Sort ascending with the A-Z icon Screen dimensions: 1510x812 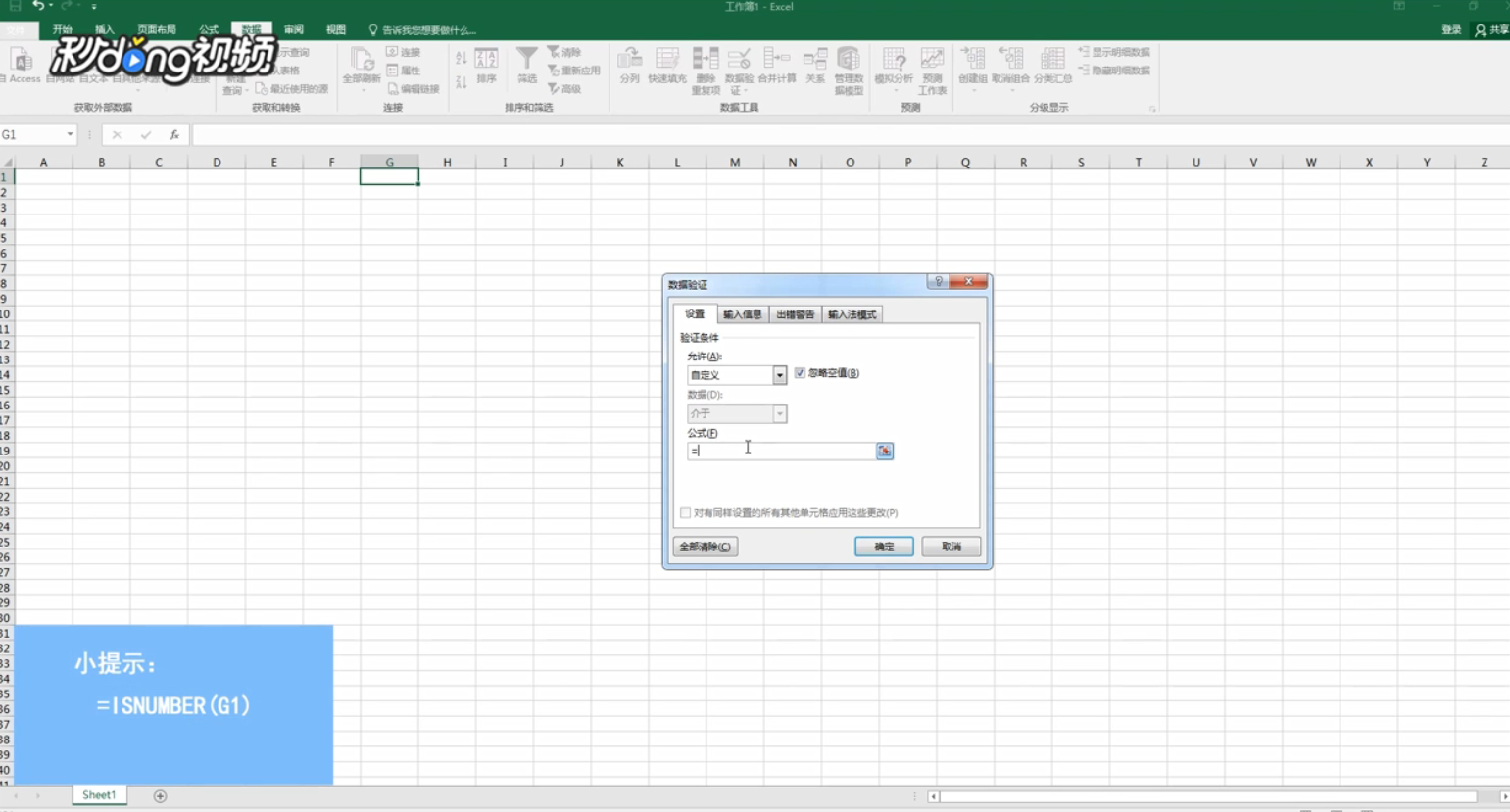[x=461, y=59]
